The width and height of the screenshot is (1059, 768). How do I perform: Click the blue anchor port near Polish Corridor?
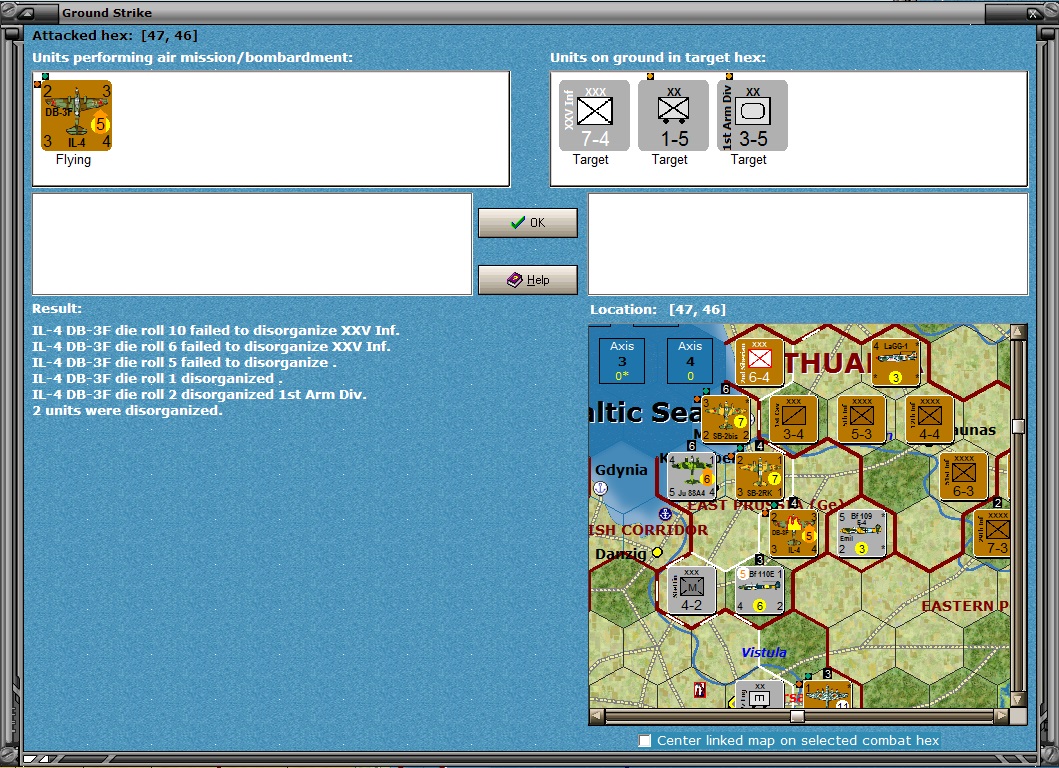pos(665,515)
